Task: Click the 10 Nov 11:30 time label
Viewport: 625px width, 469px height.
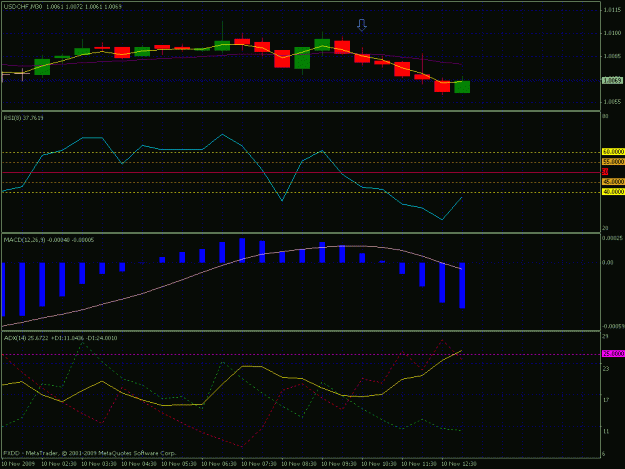Action: tap(419, 464)
